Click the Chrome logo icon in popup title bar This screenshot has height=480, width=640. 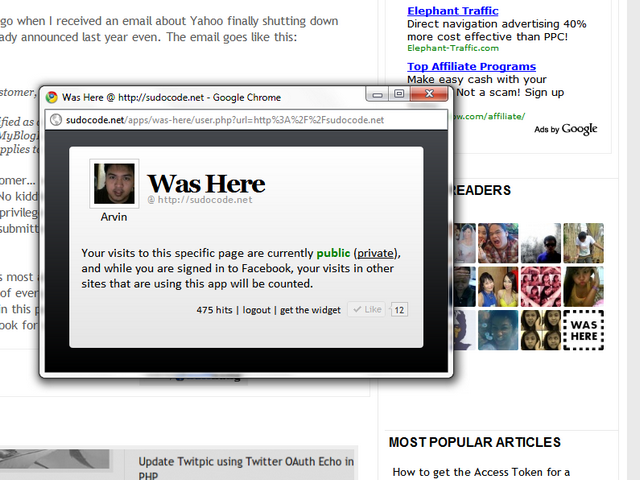point(51,97)
